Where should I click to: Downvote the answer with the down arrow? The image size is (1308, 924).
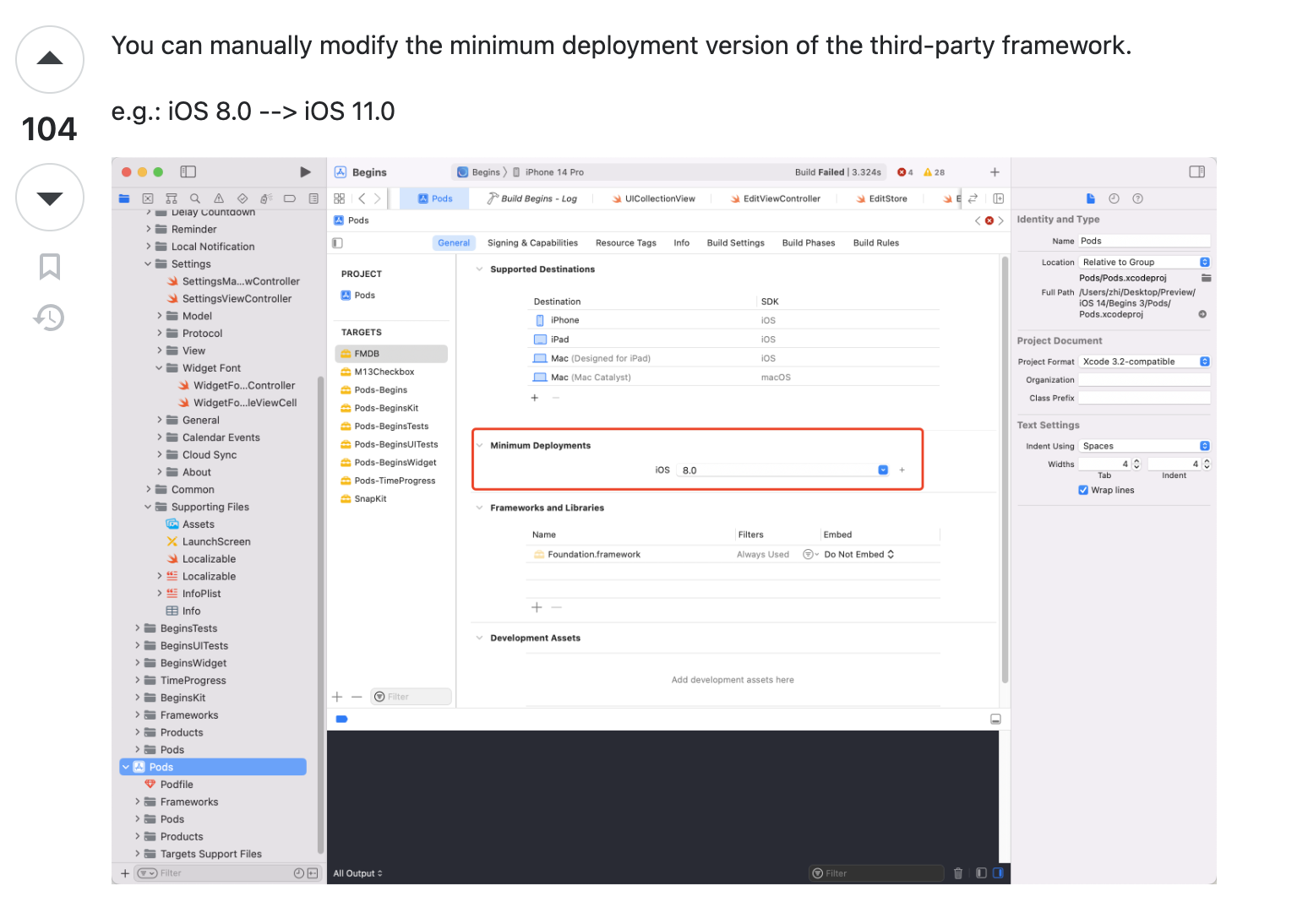(x=50, y=198)
